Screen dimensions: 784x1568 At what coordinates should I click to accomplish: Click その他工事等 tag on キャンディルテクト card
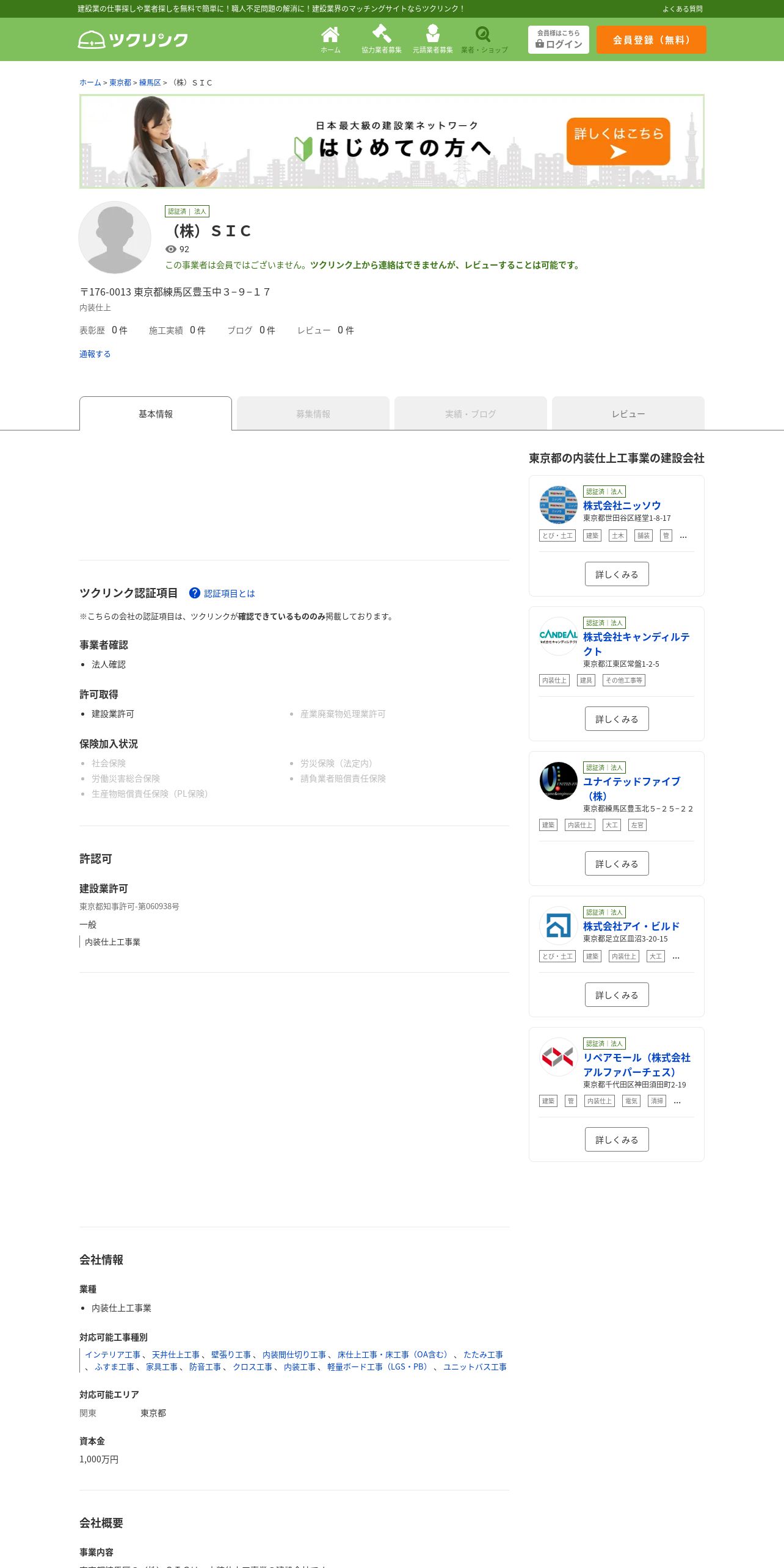point(624,680)
